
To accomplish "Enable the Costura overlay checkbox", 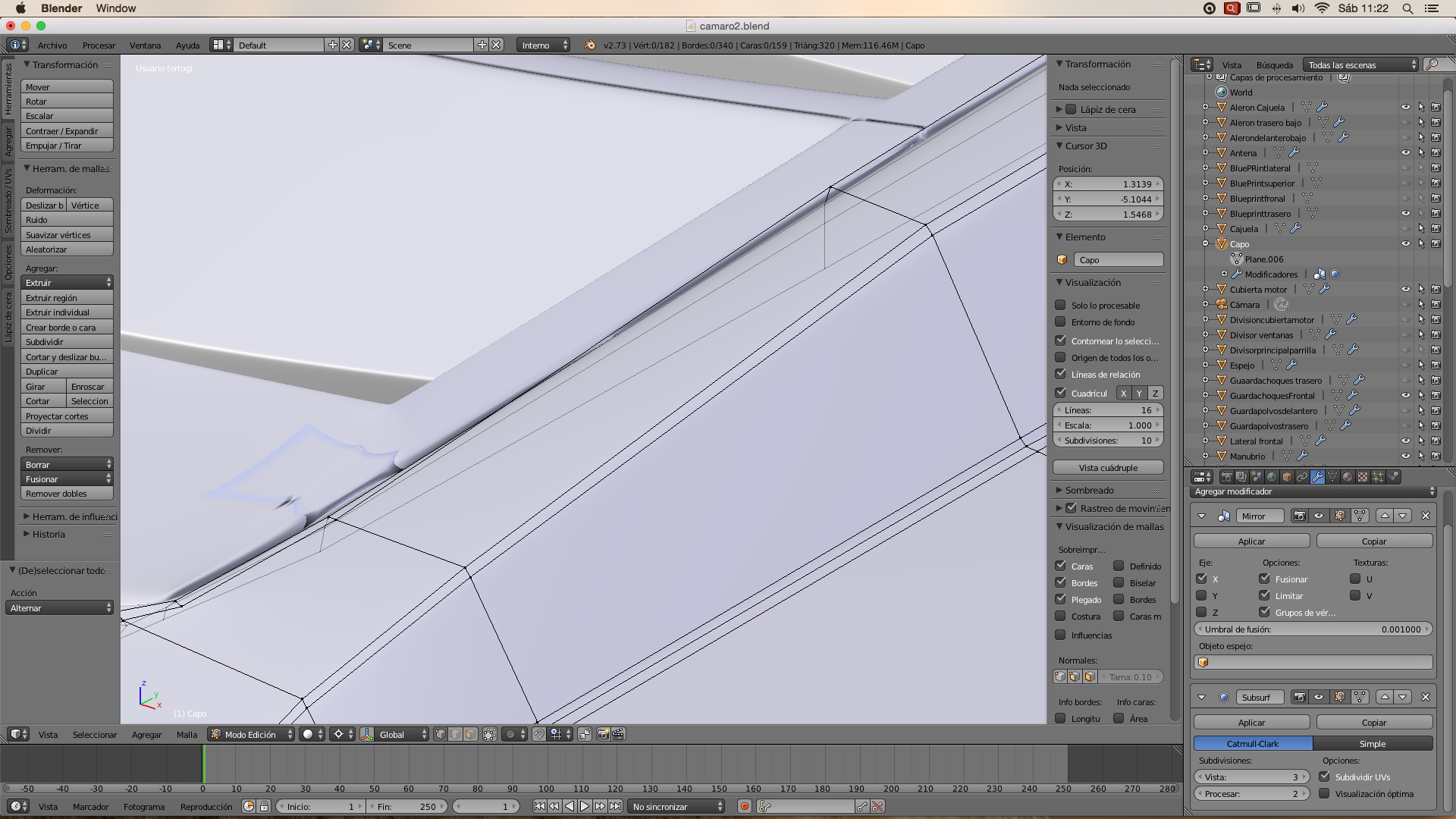I will pos(1060,616).
